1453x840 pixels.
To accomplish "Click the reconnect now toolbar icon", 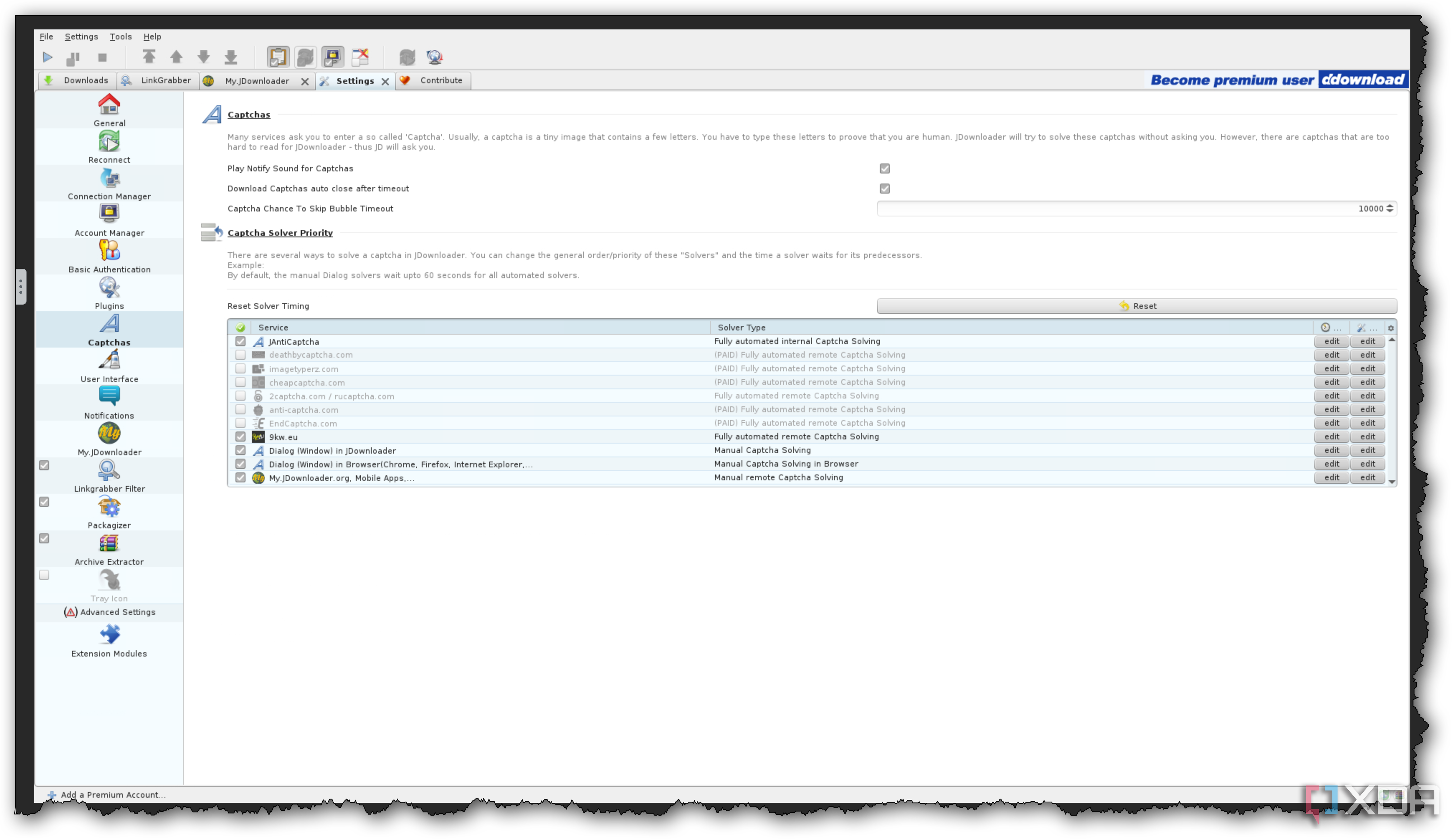I will [407, 57].
